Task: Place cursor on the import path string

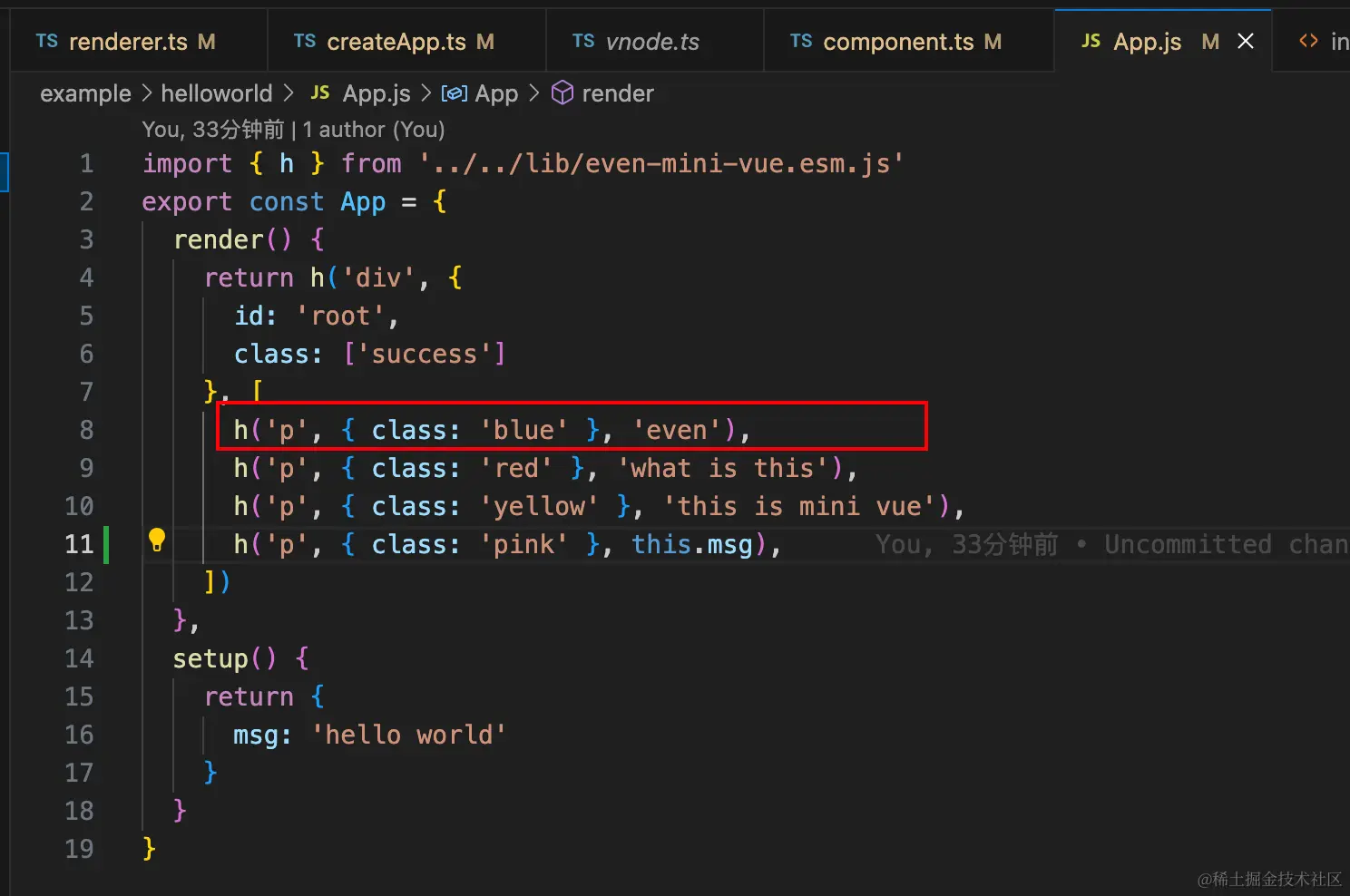Action: click(661, 163)
